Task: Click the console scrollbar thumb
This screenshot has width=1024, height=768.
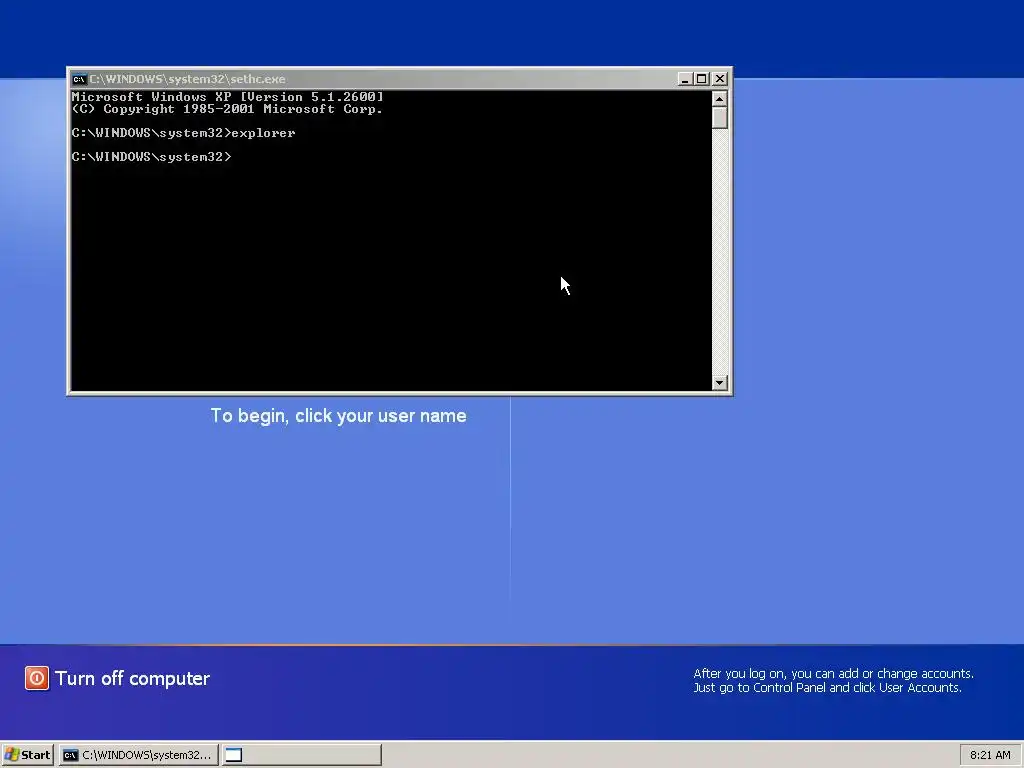Action: 720,118
